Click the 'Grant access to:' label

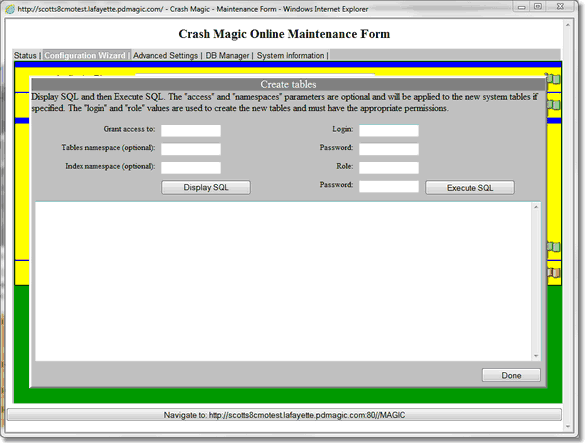point(129,129)
